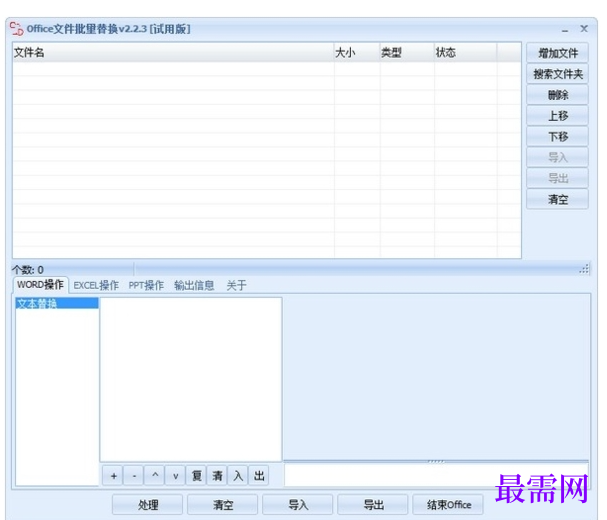
Task: Click the grayed 导入 button beside file list
Action: tap(557, 158)
